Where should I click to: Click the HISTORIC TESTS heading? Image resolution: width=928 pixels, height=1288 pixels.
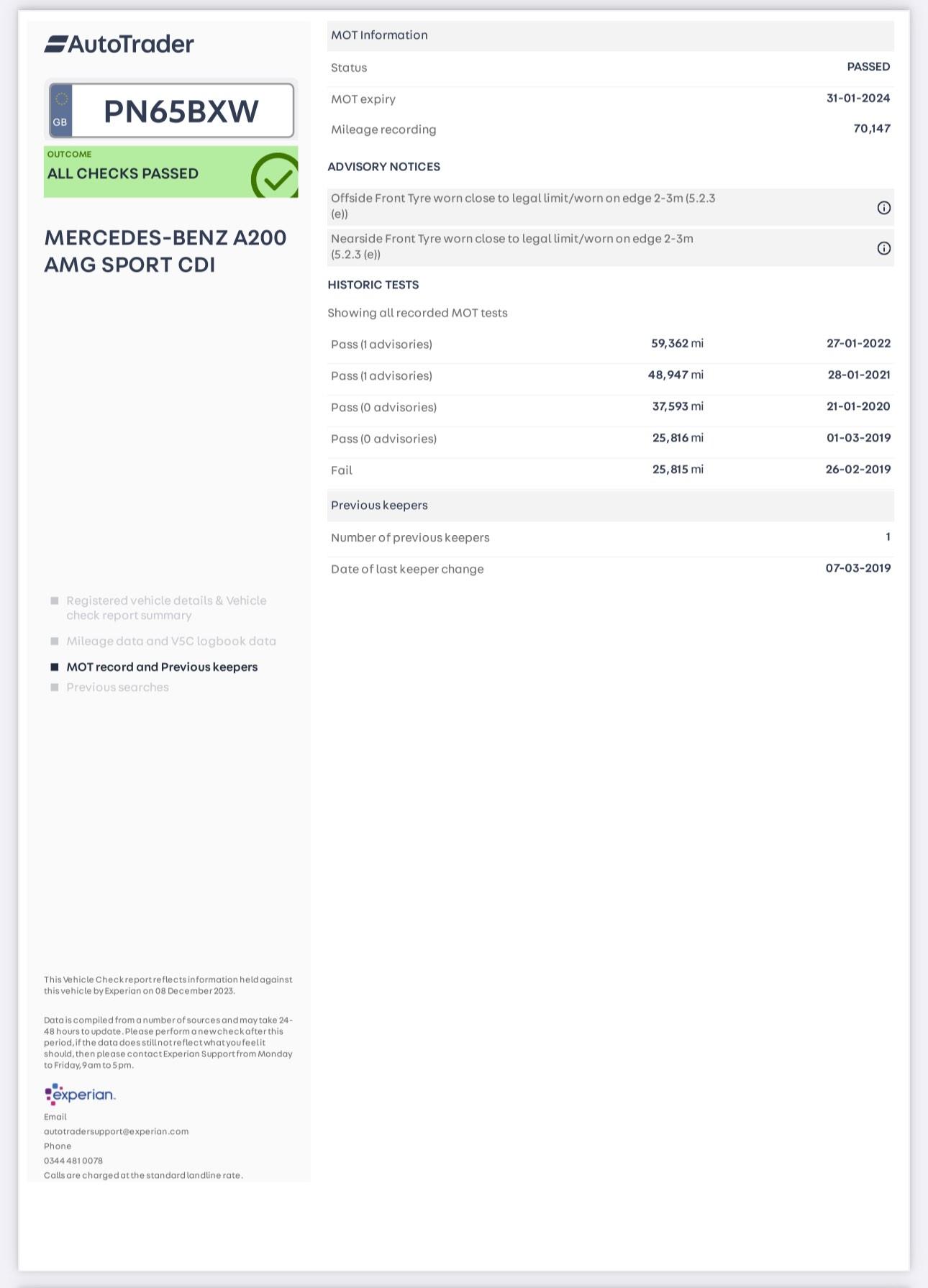pyautogui.click(x=373, y=285)
